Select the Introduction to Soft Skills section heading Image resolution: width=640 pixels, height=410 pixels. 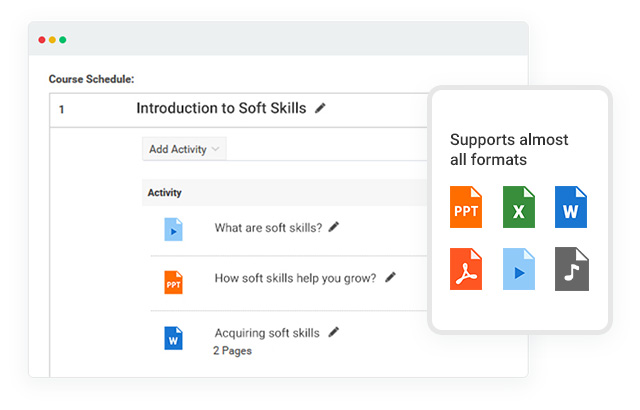pos(221,108)
